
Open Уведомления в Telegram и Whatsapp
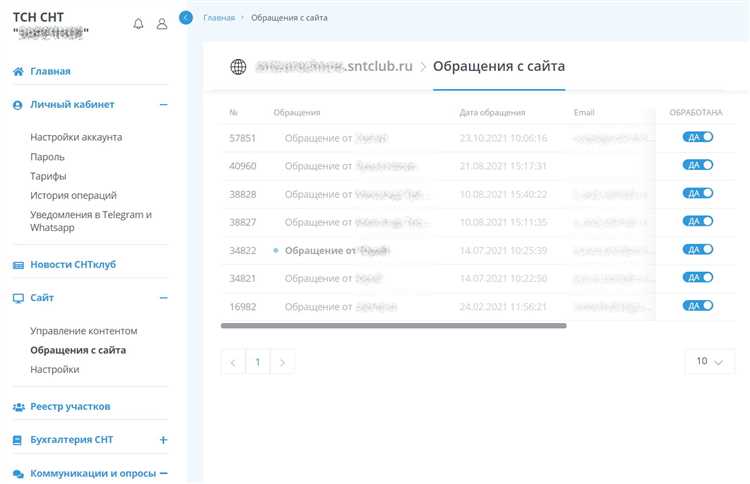pyautogui.click(x=91, y=221)
